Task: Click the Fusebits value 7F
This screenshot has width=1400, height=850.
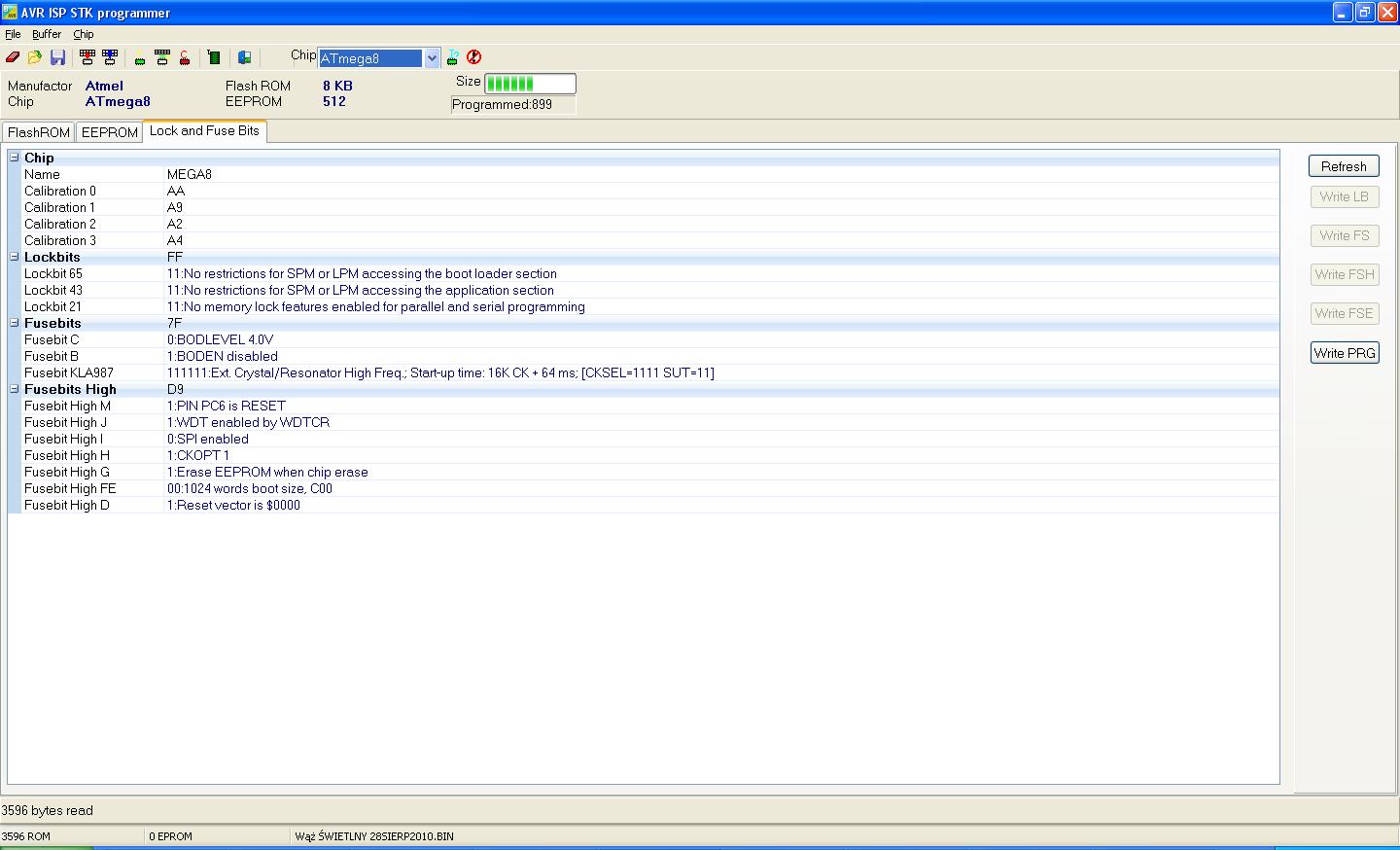Action: [x=174, y=323]
